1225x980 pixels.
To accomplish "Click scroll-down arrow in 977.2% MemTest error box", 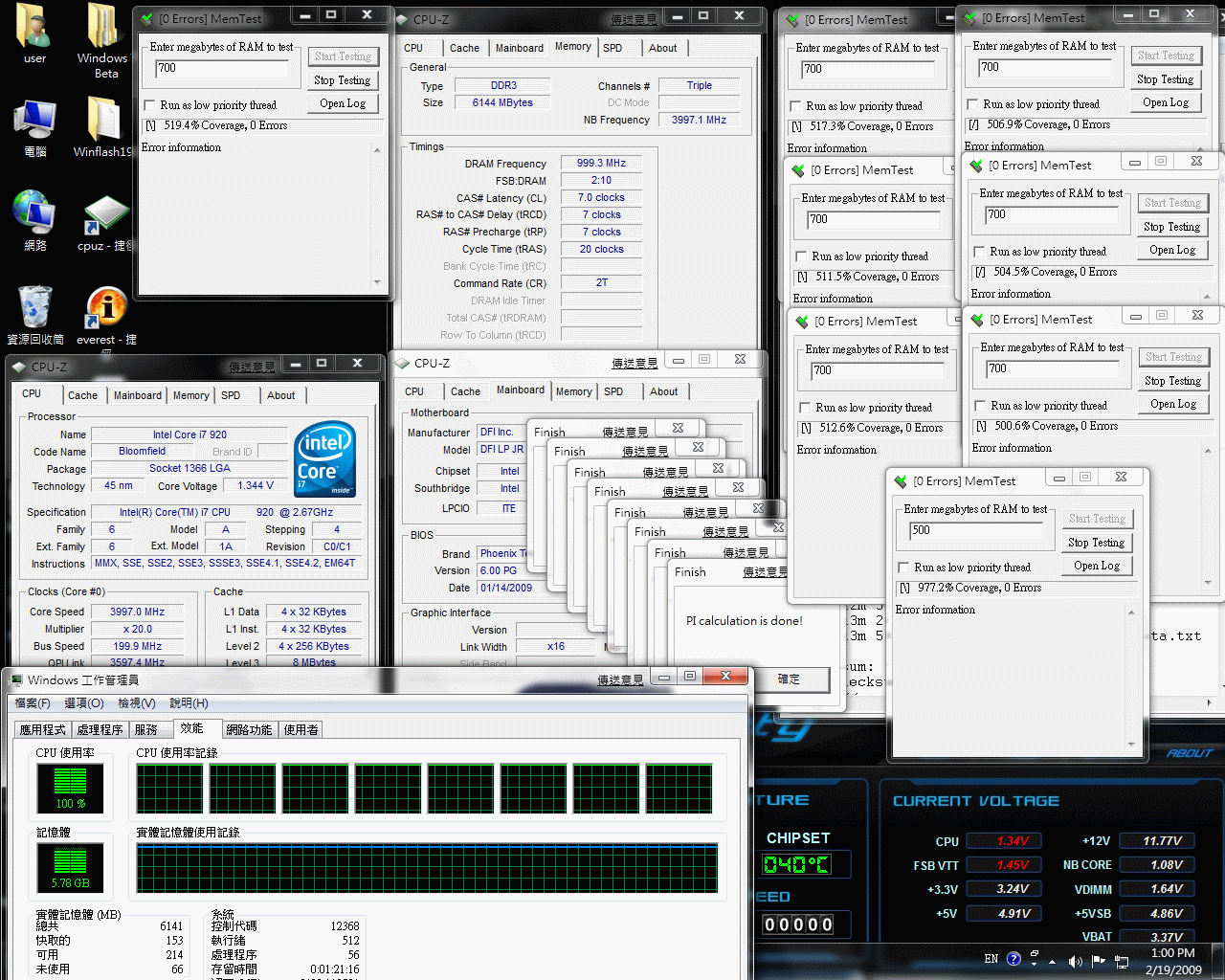I will pyautogui.click(x=1131, y=744).
